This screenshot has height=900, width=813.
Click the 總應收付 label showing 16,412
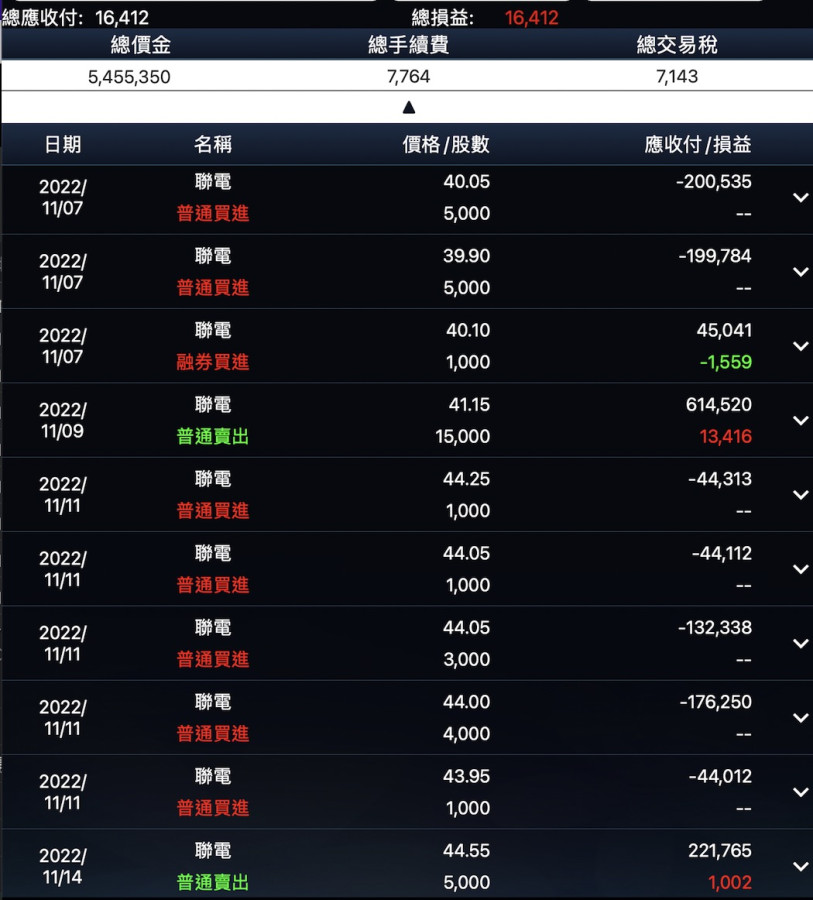pos(75,18)
